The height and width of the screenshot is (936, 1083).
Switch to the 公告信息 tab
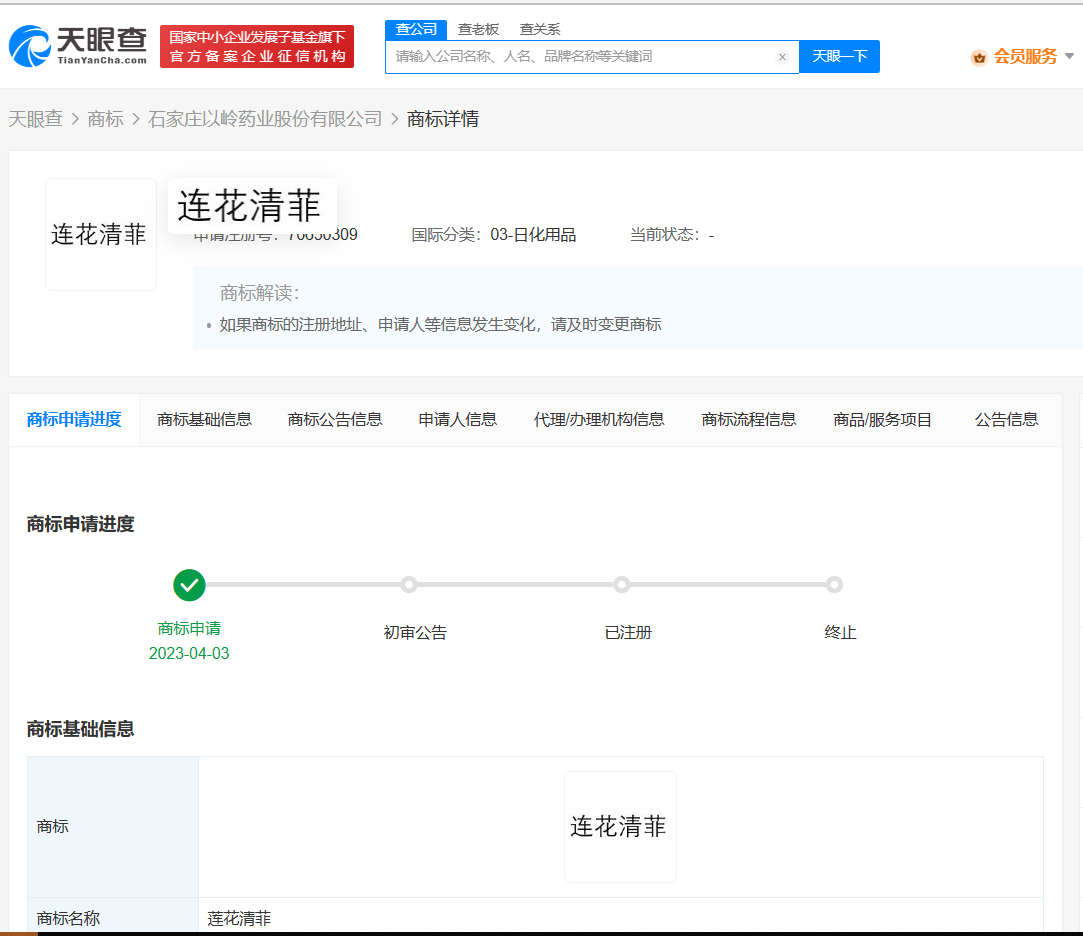point(1006,419)
